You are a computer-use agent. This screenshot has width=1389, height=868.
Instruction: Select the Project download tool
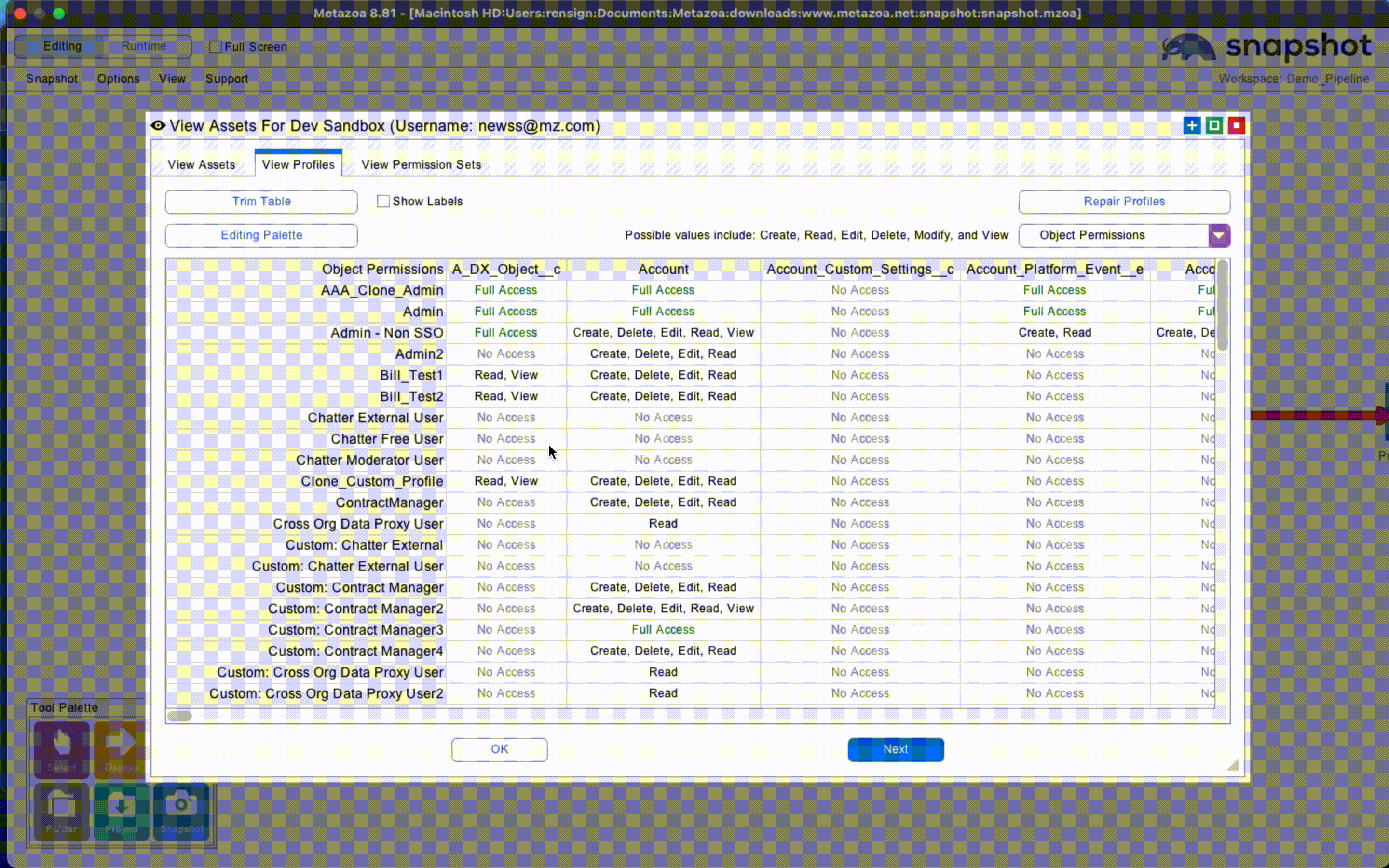coord(121,812)
